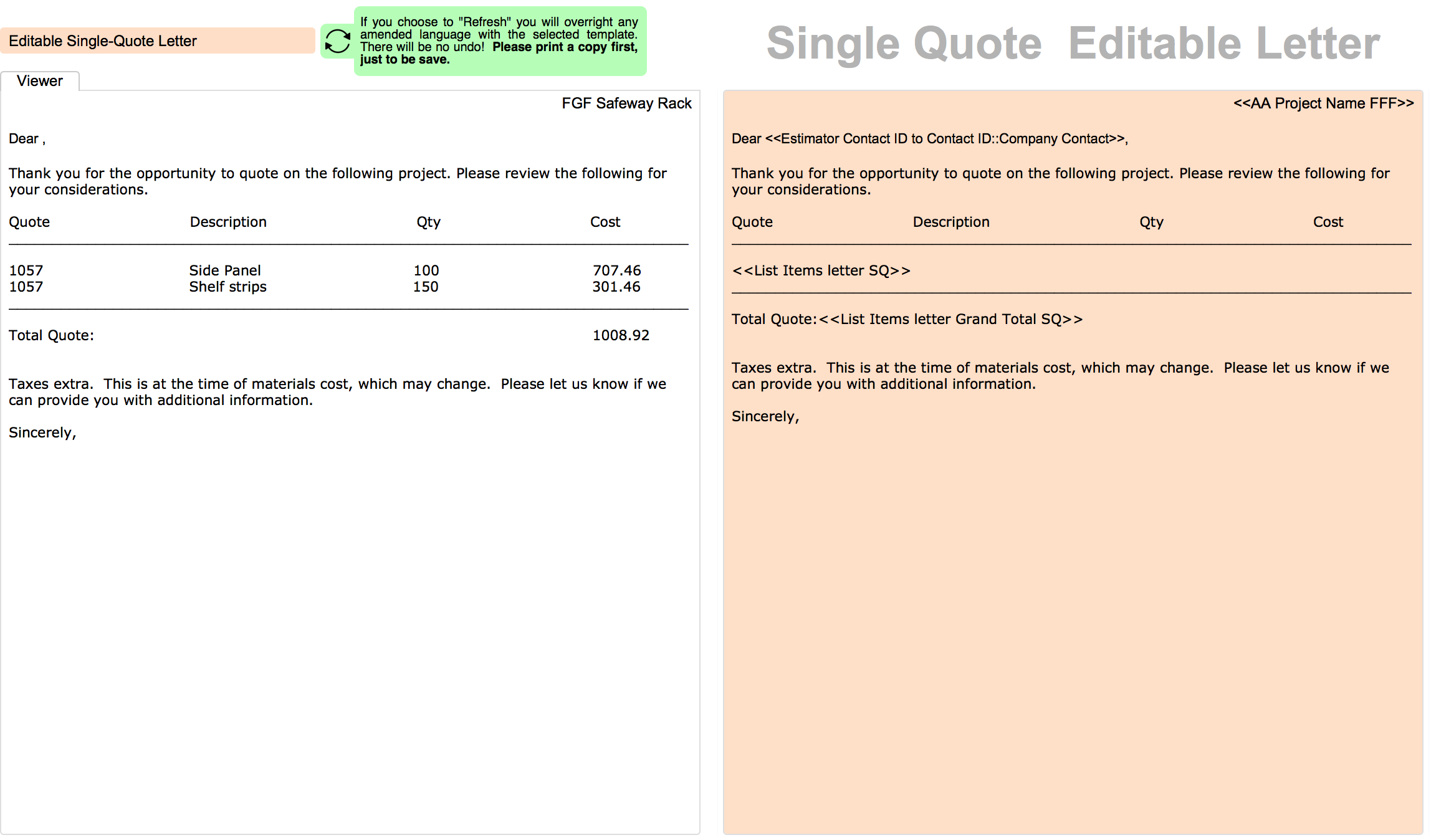The height and width of the screenshot is (840, 1431).
Task: Switch to the Viewer tab
Action: [x=40, y=81]
